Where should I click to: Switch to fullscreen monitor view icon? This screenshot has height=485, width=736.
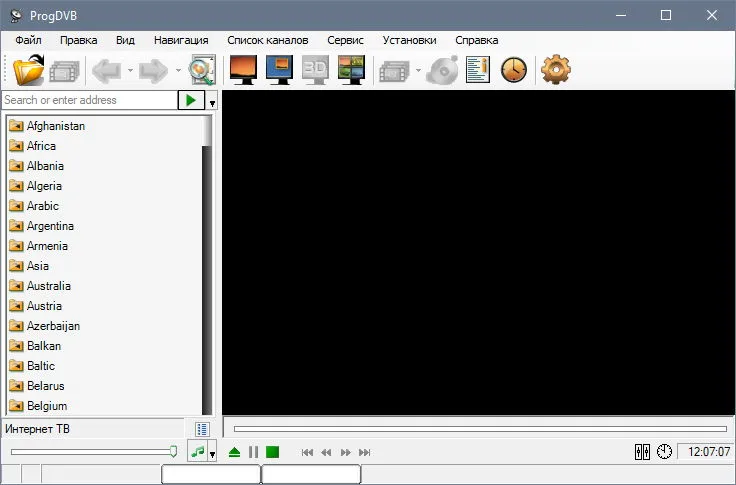coord(243,70)
